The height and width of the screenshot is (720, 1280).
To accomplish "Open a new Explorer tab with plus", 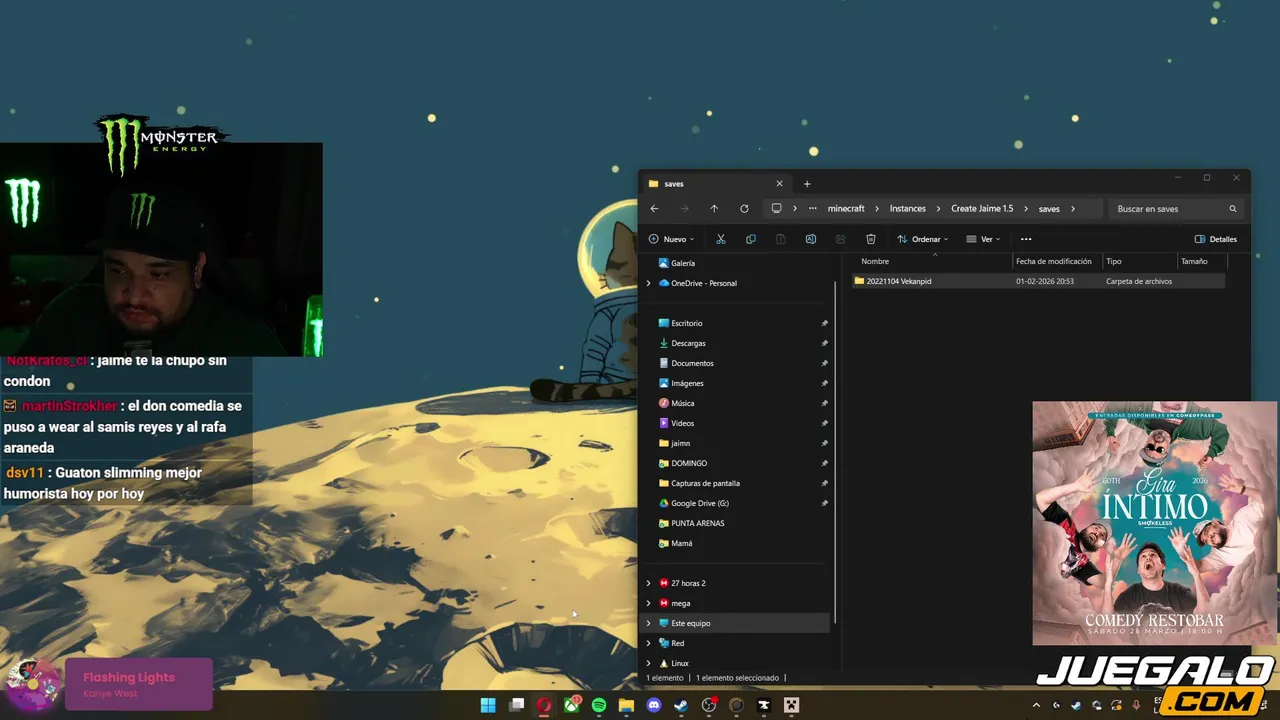I will coord(807,184).
